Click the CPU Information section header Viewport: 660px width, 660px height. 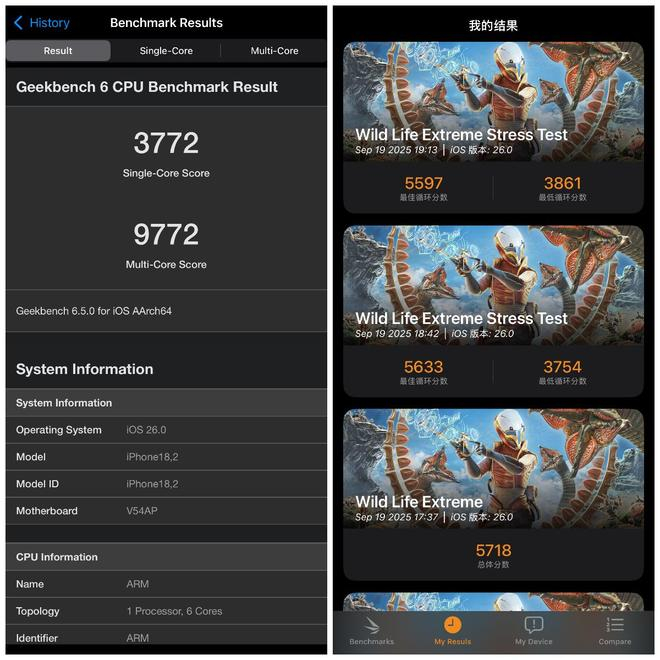click(x=166, y=557)
